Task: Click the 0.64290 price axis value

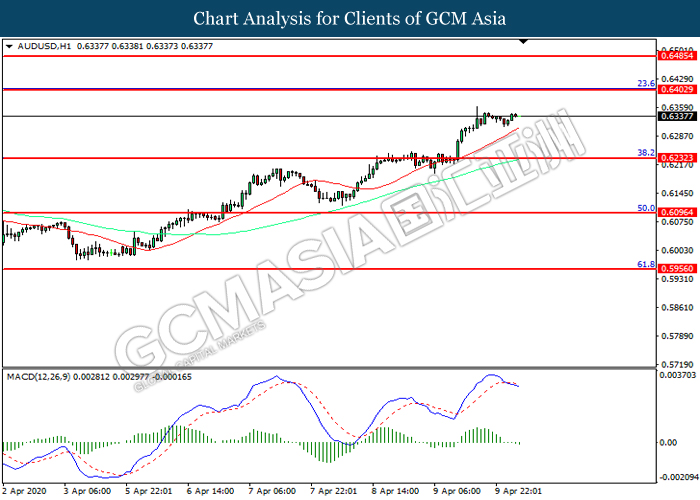Action: 677,79
